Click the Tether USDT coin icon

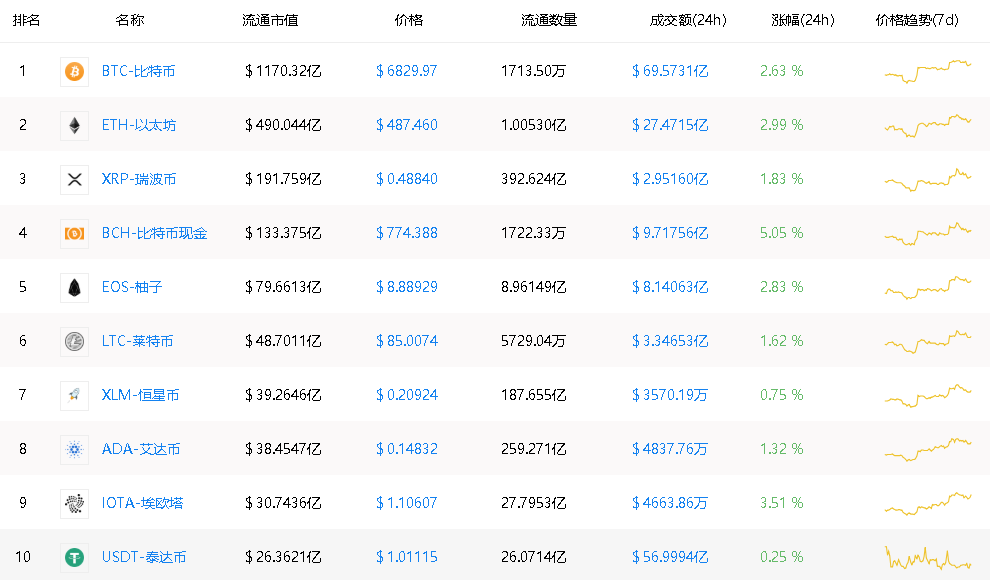click(x=75, y=557)
